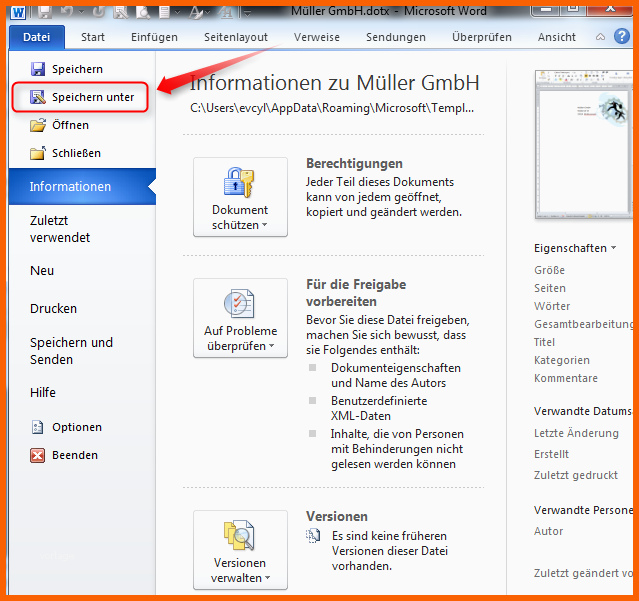Click the template file path C:\Users\evcyl\AppData

[332, 108]
